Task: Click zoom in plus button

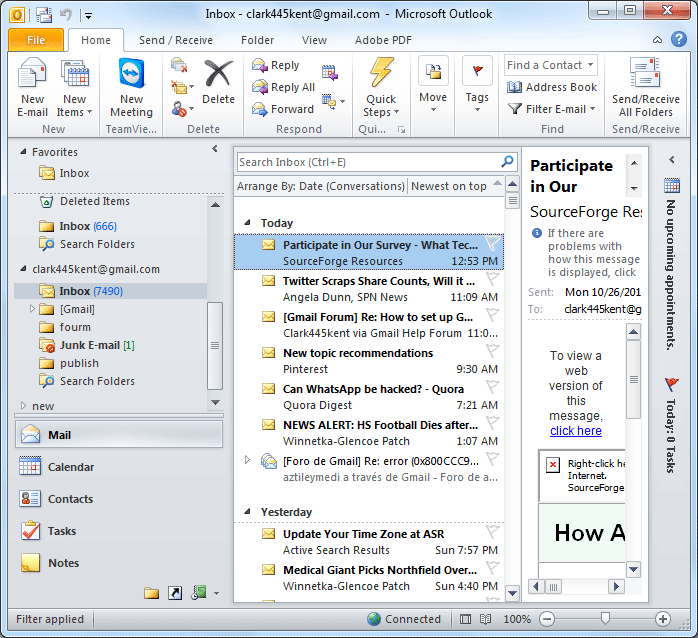Action: [663, 619]
